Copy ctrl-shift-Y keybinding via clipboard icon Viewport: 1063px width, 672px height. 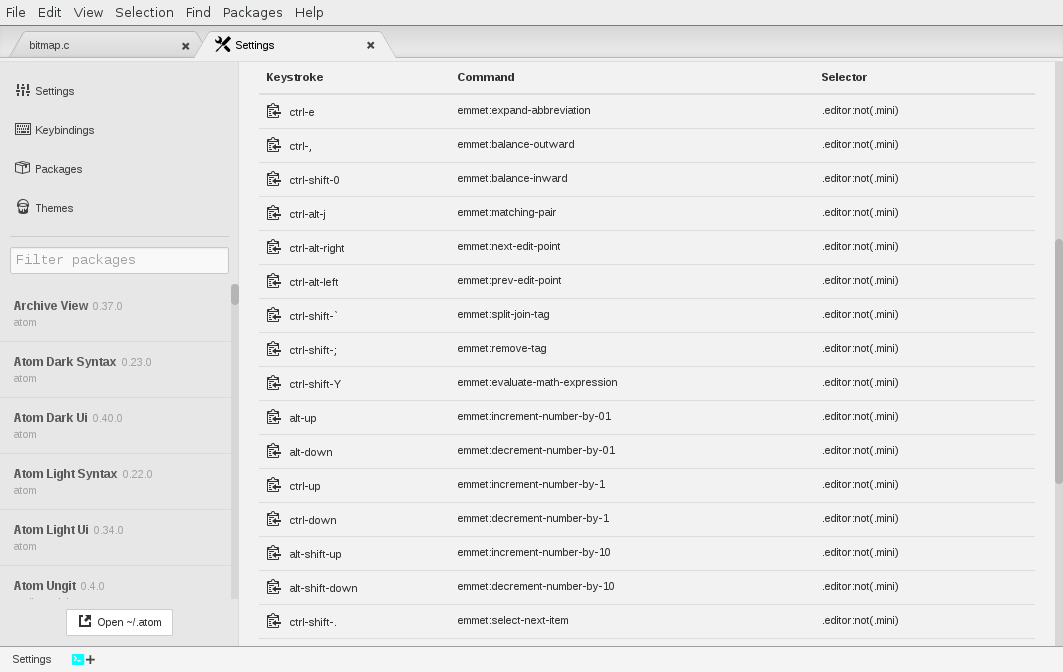click(273, 383)
